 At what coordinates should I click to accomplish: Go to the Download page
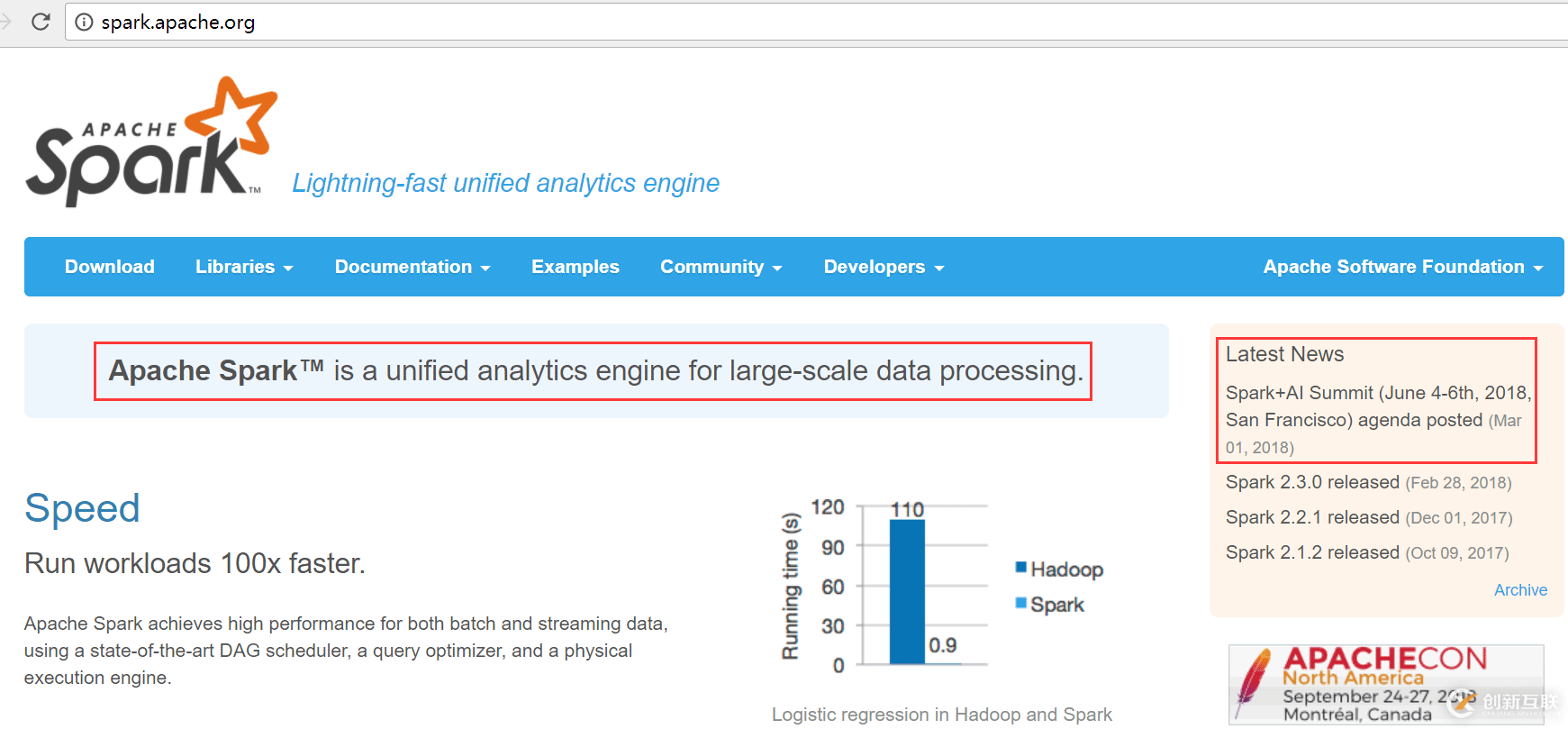[x=110, y=267]
